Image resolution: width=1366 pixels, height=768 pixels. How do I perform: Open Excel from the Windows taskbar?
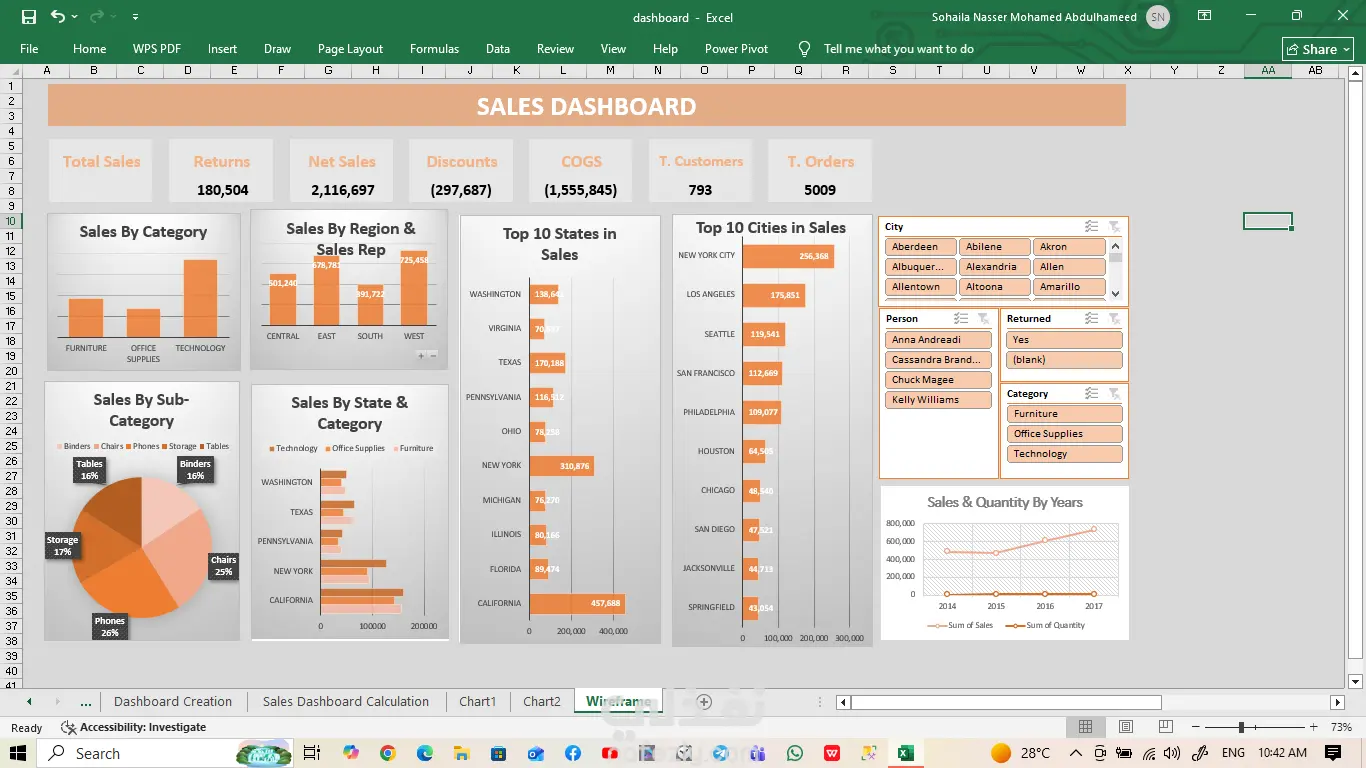pyautogui.click(x=906, y=753)
